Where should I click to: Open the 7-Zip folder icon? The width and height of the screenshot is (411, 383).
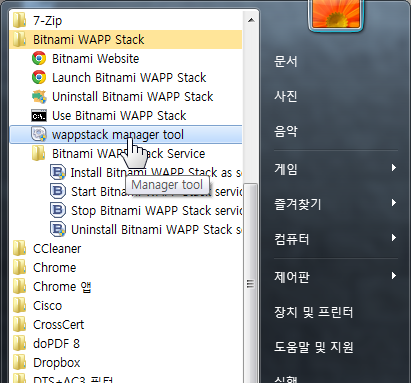point(20,21)
